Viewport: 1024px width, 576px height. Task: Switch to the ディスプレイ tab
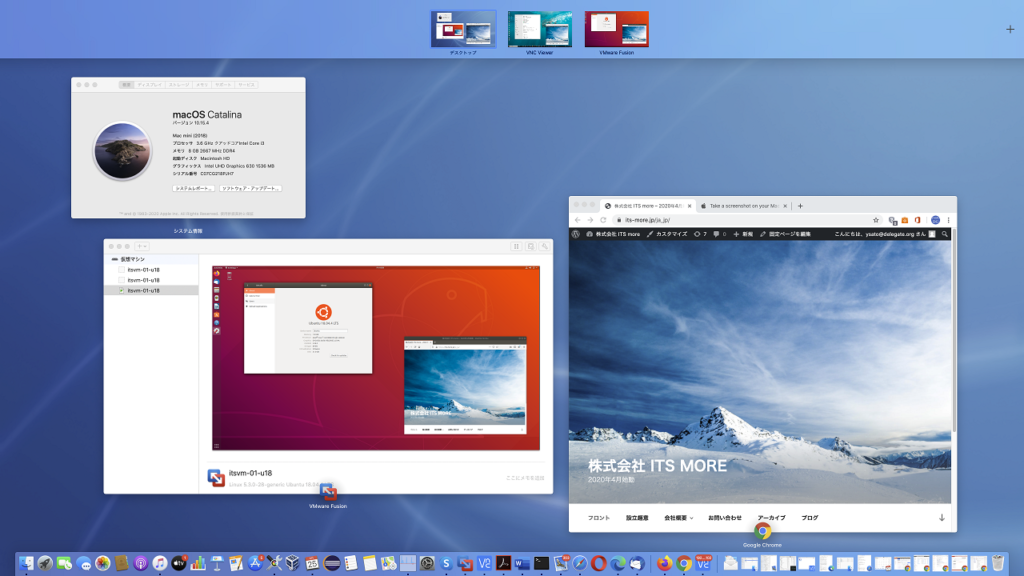(150, 85)
